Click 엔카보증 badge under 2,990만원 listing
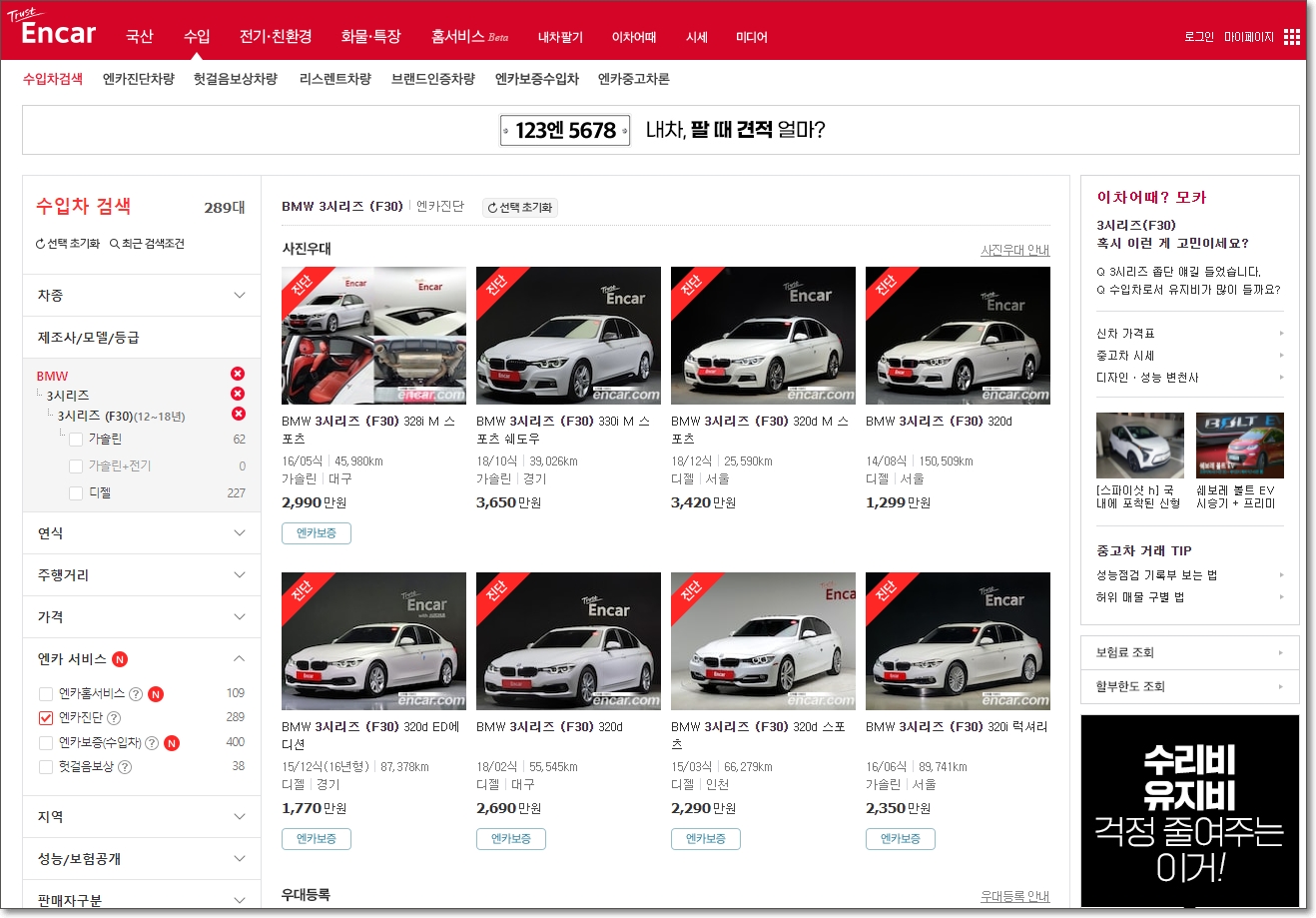Viewport: 1316px width, 918px height. [317, 533]
